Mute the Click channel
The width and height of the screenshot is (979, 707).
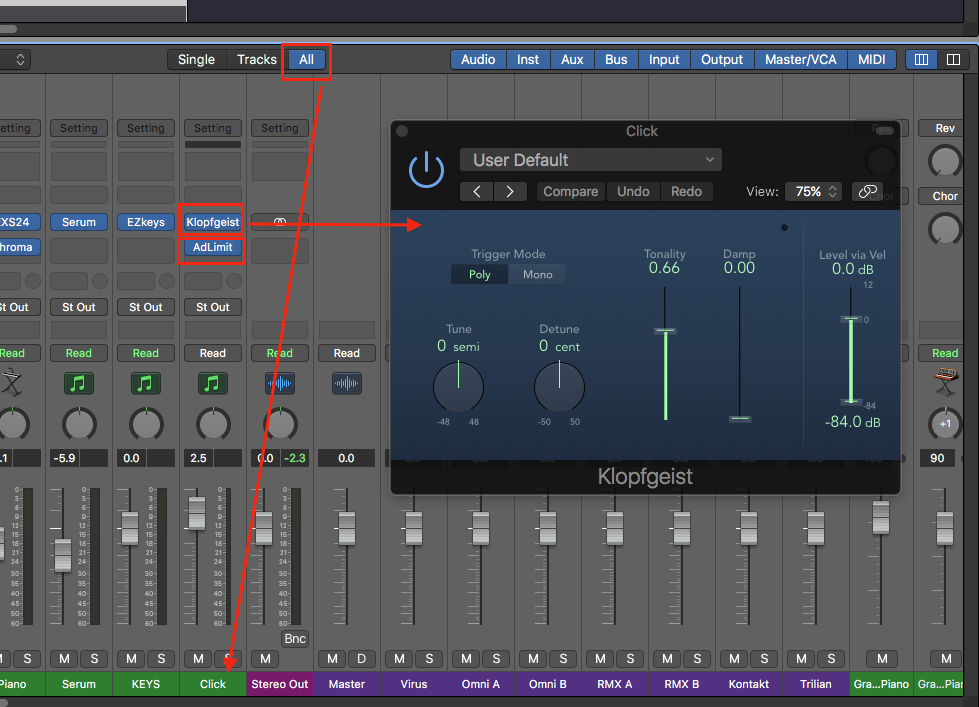198,659
